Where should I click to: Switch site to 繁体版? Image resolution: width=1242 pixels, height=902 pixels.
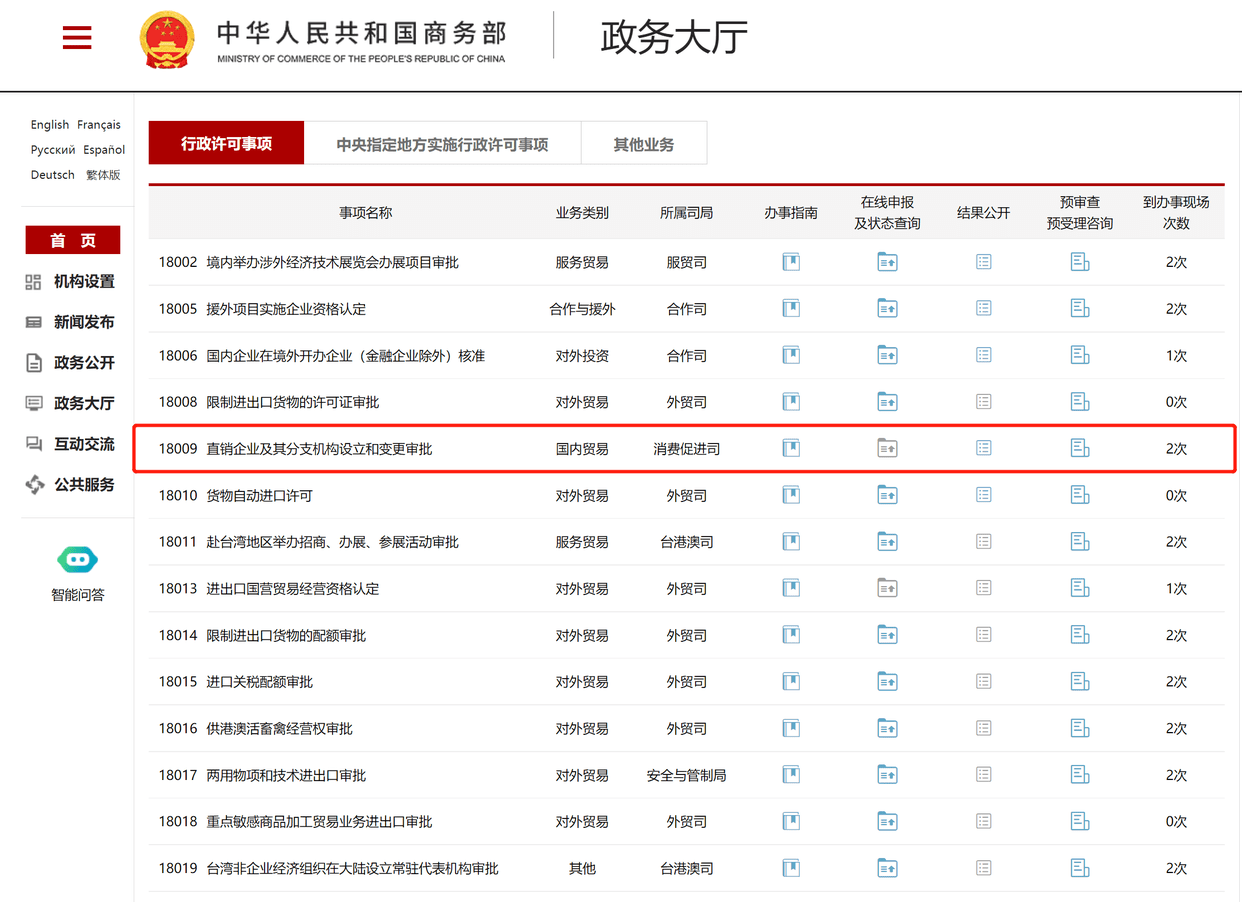[103, 175]
